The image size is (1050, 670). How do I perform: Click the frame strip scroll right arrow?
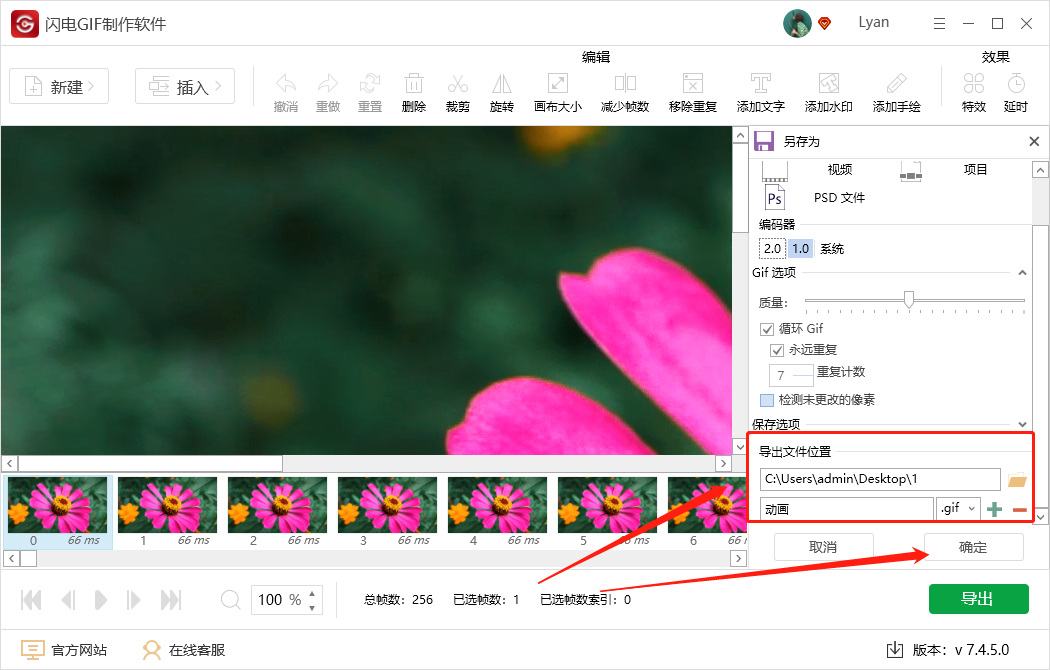click(738, 558)
